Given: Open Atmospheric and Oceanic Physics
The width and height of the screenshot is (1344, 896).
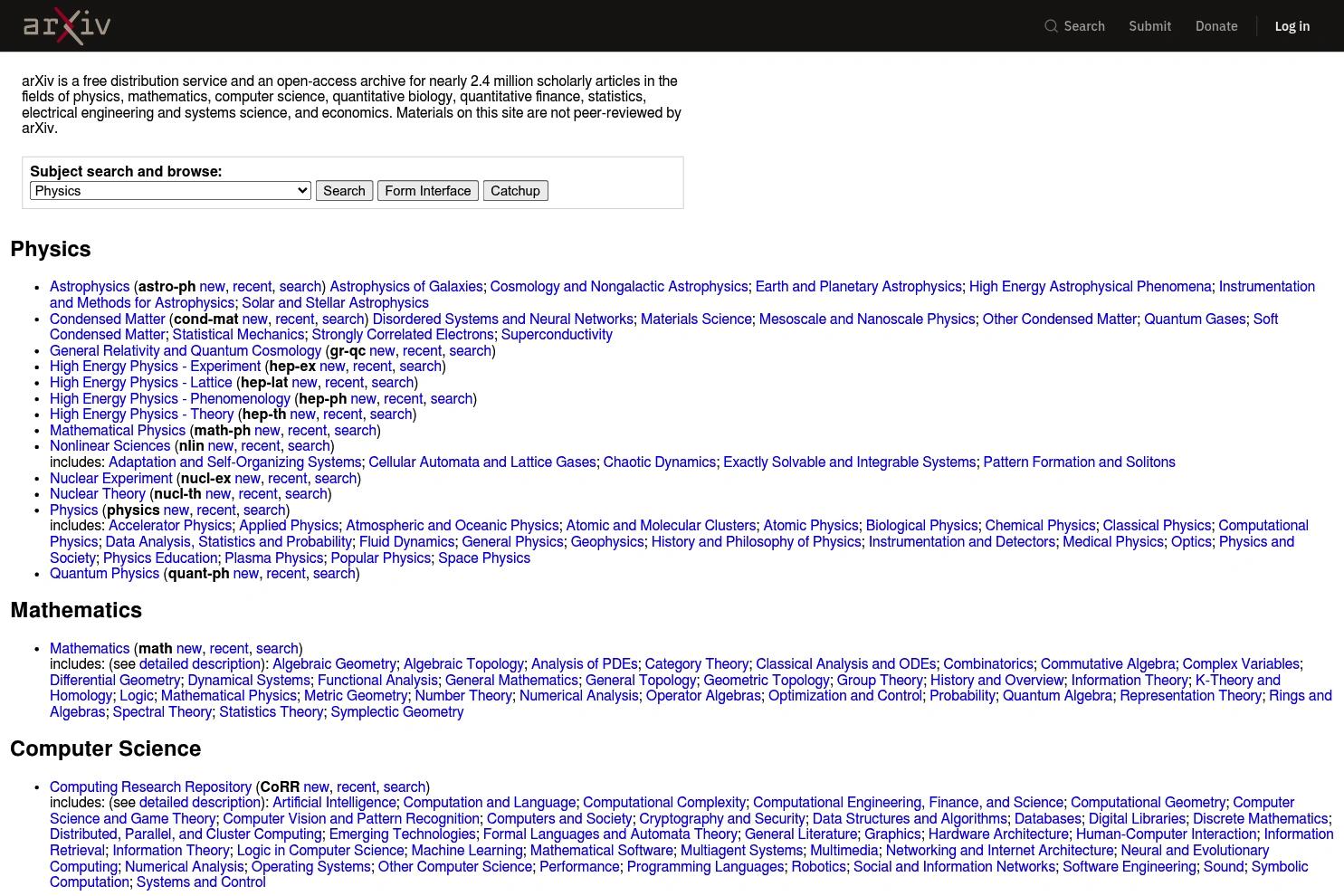Looking at the screenshot, I should (x=453, y=526).
